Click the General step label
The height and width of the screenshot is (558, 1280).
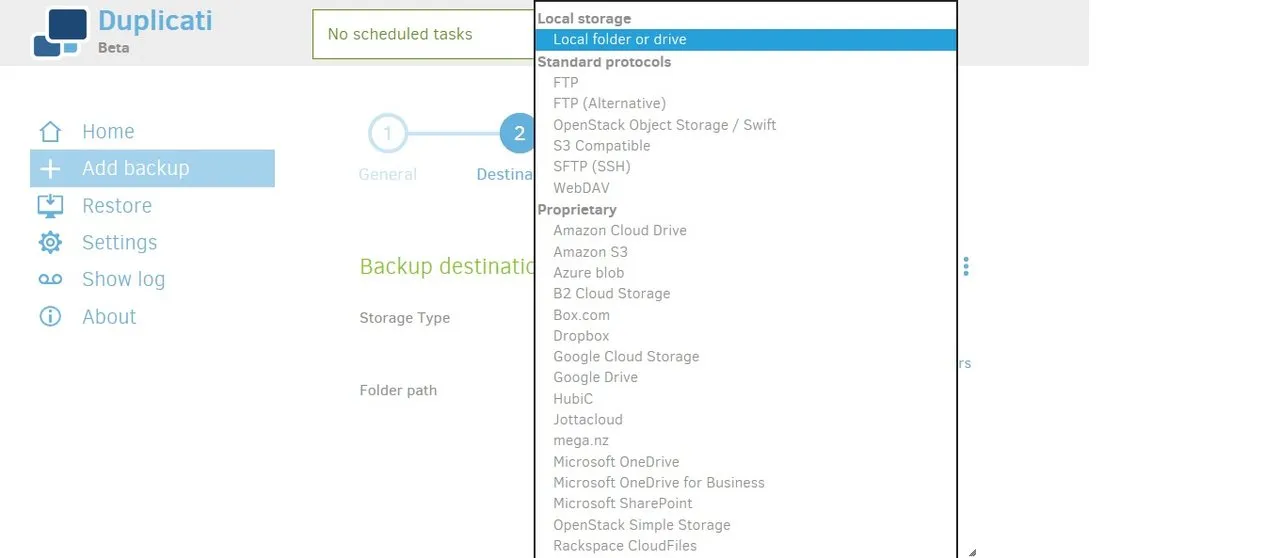(x=388, y=174)
